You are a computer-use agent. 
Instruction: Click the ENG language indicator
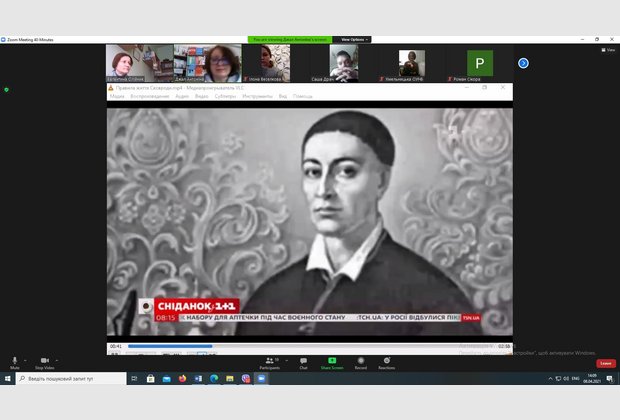[x=576, y=379]
